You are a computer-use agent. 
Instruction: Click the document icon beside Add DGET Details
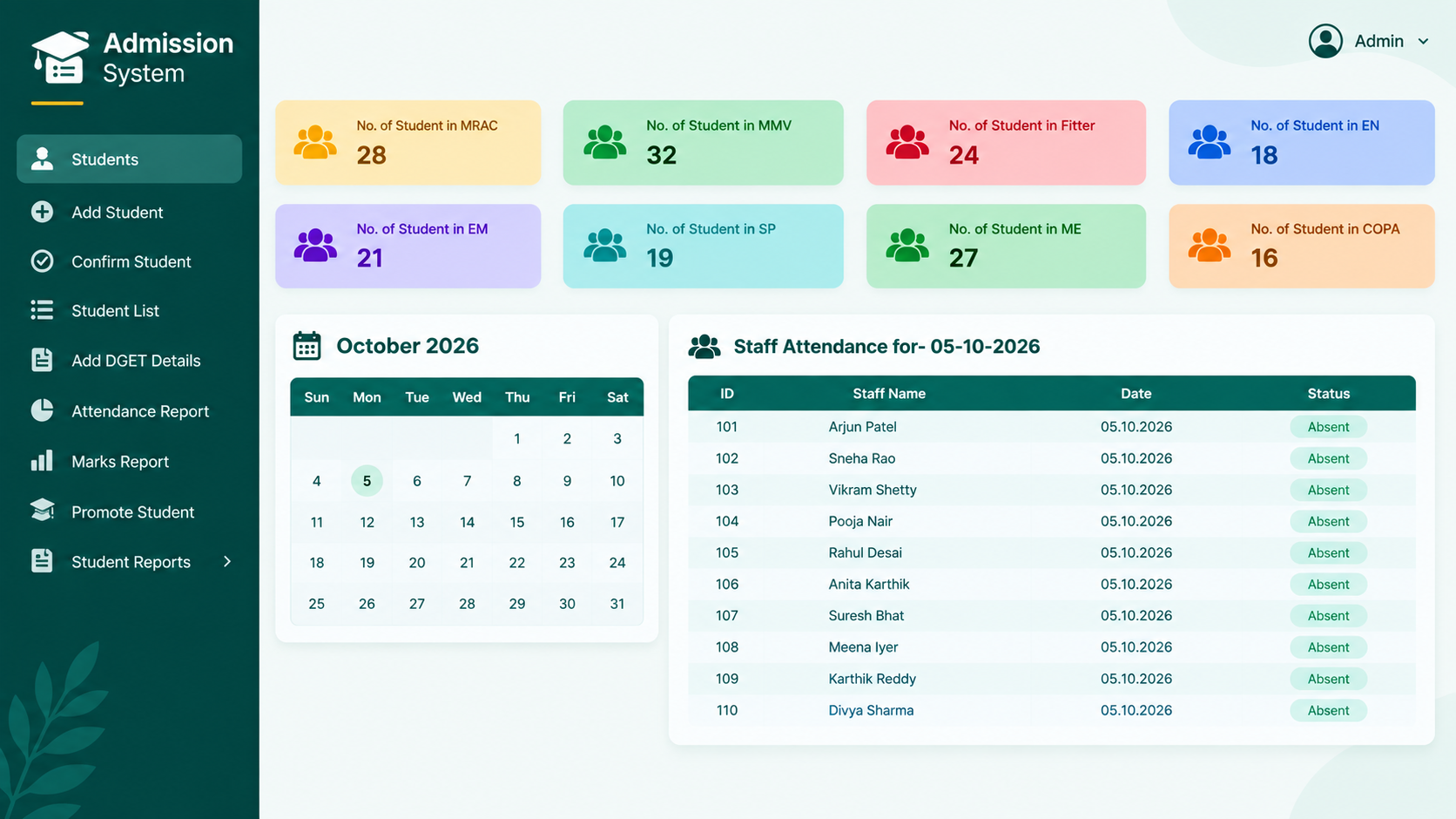coord(42,360)
